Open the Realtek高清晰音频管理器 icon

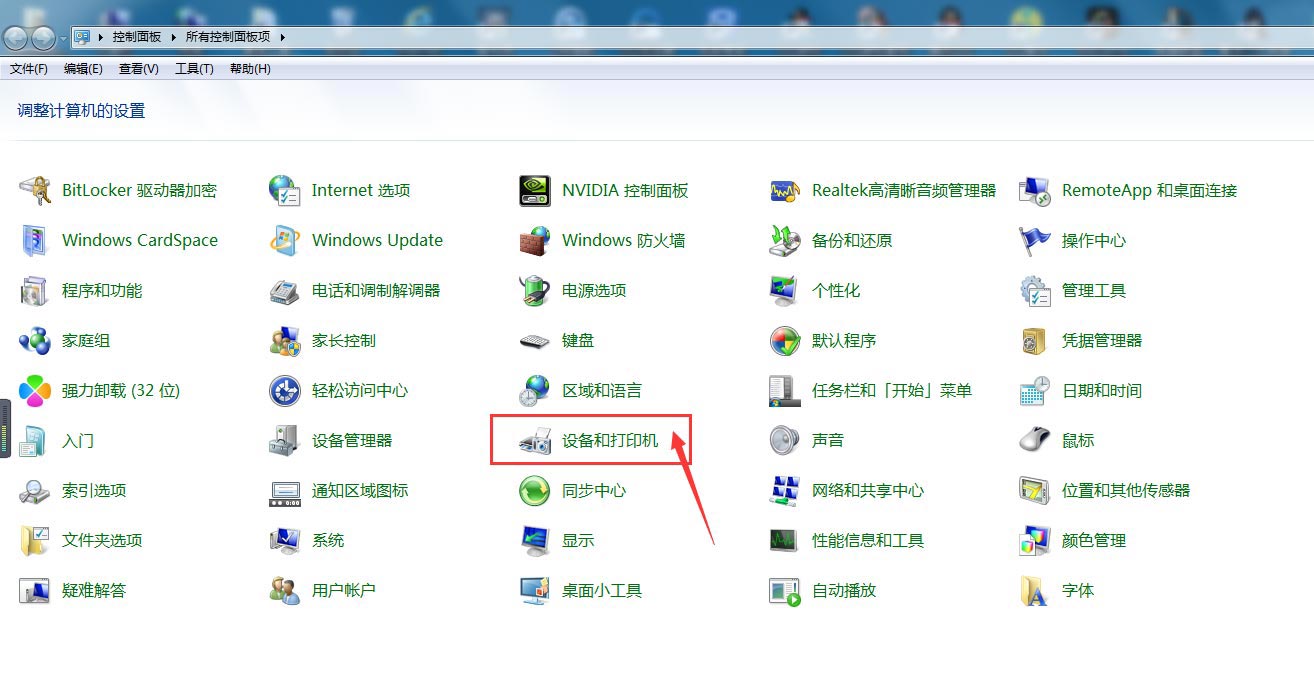(785, 190)
